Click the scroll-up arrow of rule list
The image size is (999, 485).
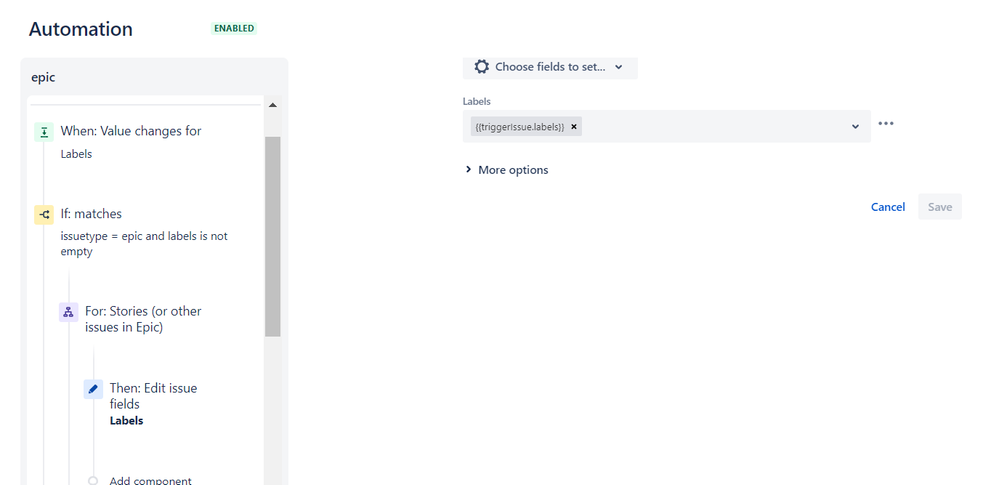(x=273, y=105)
